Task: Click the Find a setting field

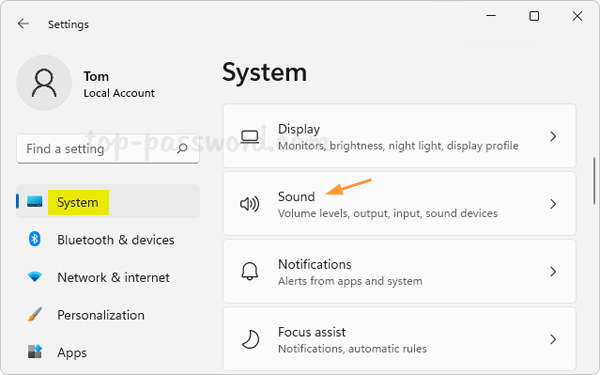Action: (x=108, y=148)
